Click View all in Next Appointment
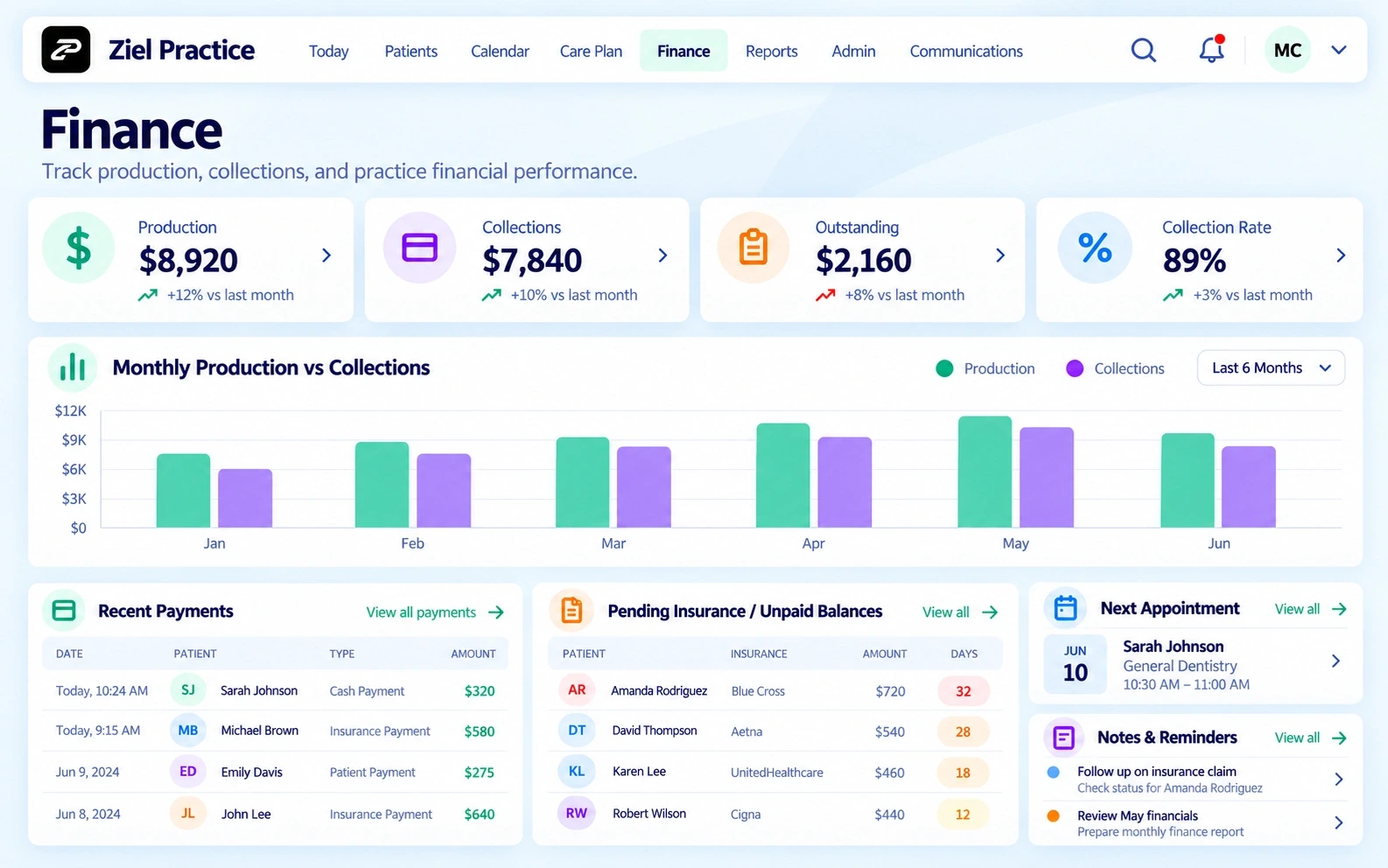The height and width of the screenshot is (868, 1388). 1311,609
